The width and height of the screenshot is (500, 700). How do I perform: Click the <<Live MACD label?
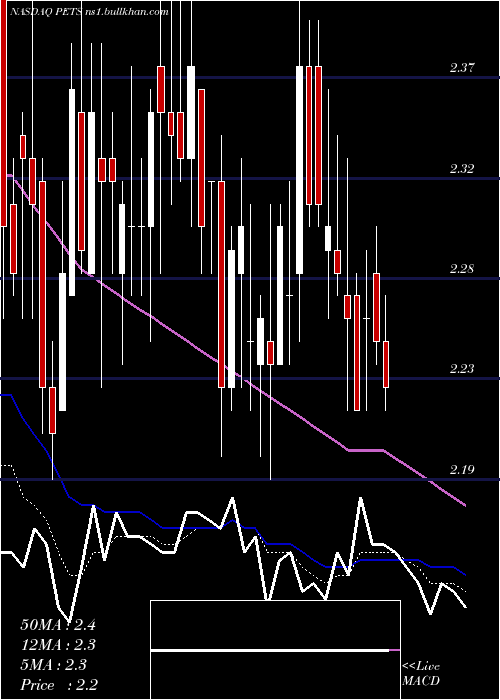pyautogui.click(x=421, y=674)
